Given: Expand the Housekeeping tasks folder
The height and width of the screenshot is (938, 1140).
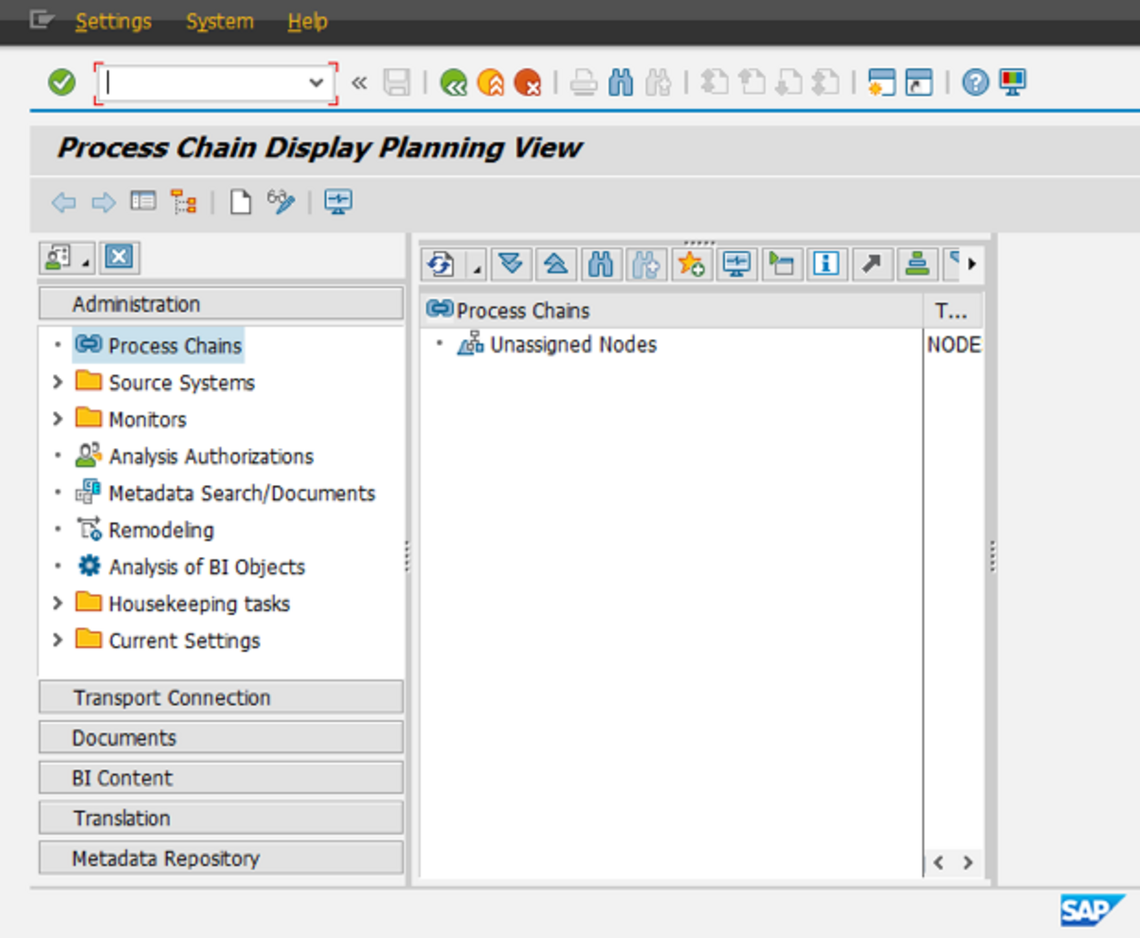Looking at the screenshot, I should (x=58, y=603).
